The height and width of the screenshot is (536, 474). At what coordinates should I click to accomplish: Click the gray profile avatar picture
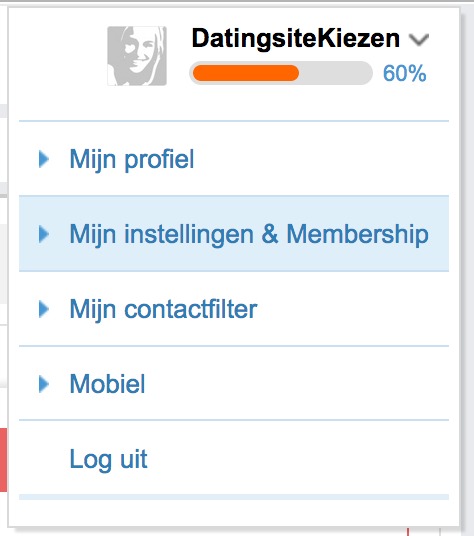[137, 56]
